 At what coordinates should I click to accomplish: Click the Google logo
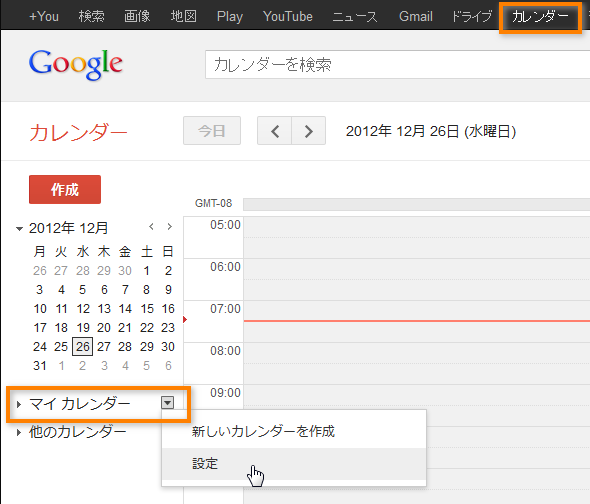tap(76, 64)
